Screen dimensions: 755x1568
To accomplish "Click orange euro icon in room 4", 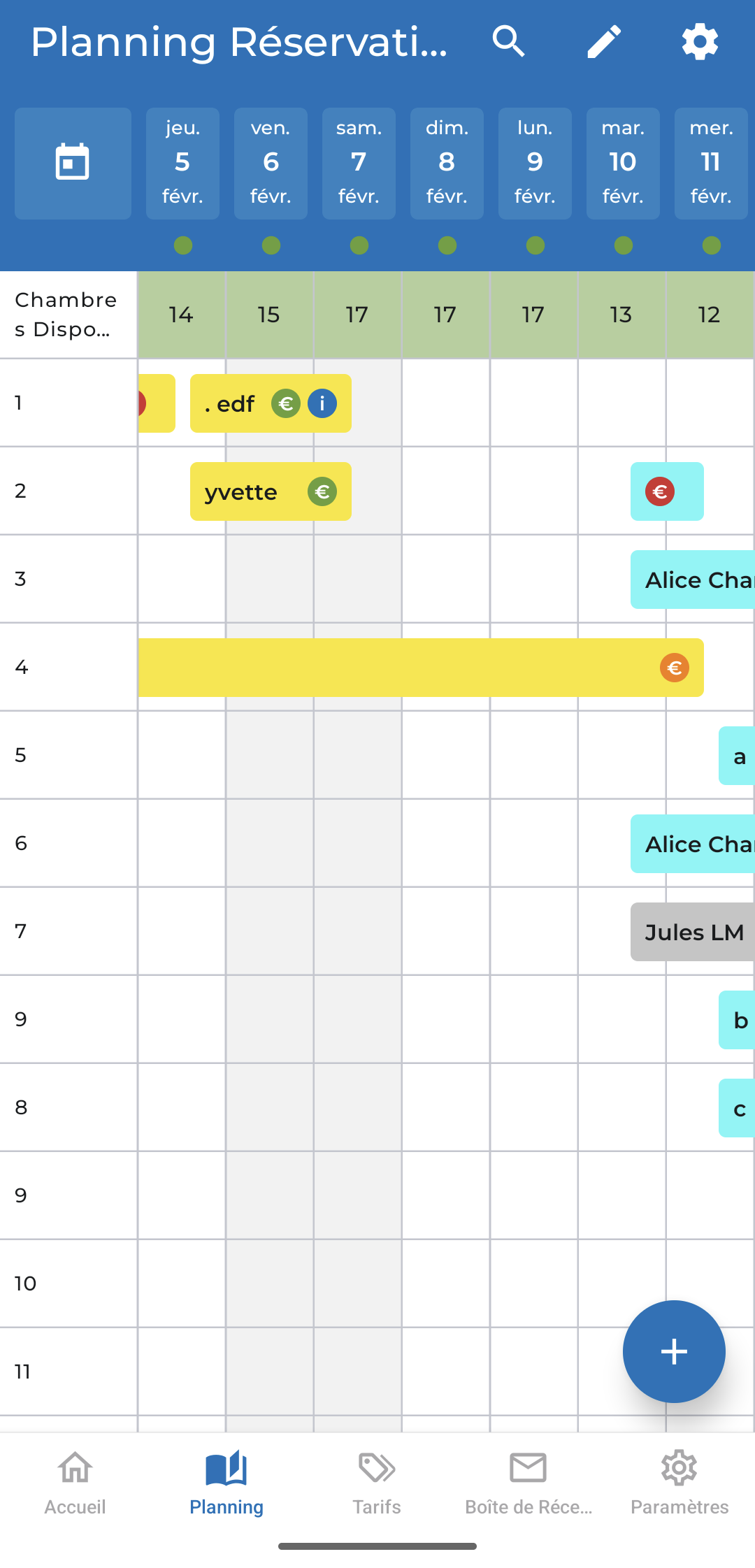I will [675, 668].
